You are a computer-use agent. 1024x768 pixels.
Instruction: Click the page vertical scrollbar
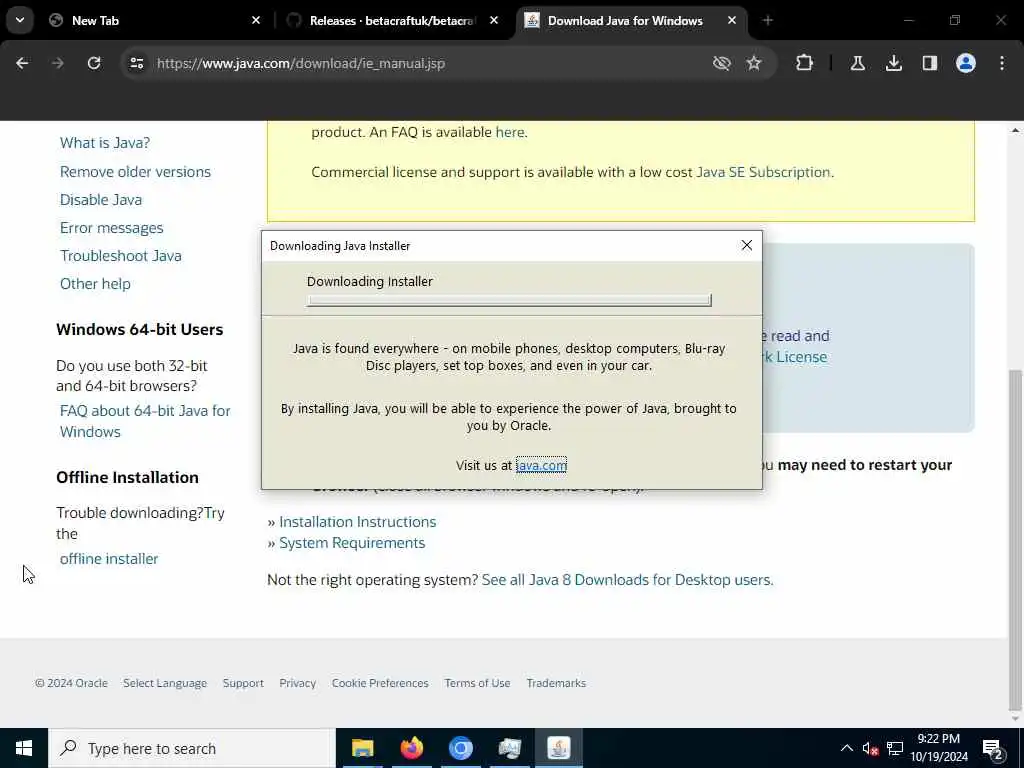(x=1016, y=540)
